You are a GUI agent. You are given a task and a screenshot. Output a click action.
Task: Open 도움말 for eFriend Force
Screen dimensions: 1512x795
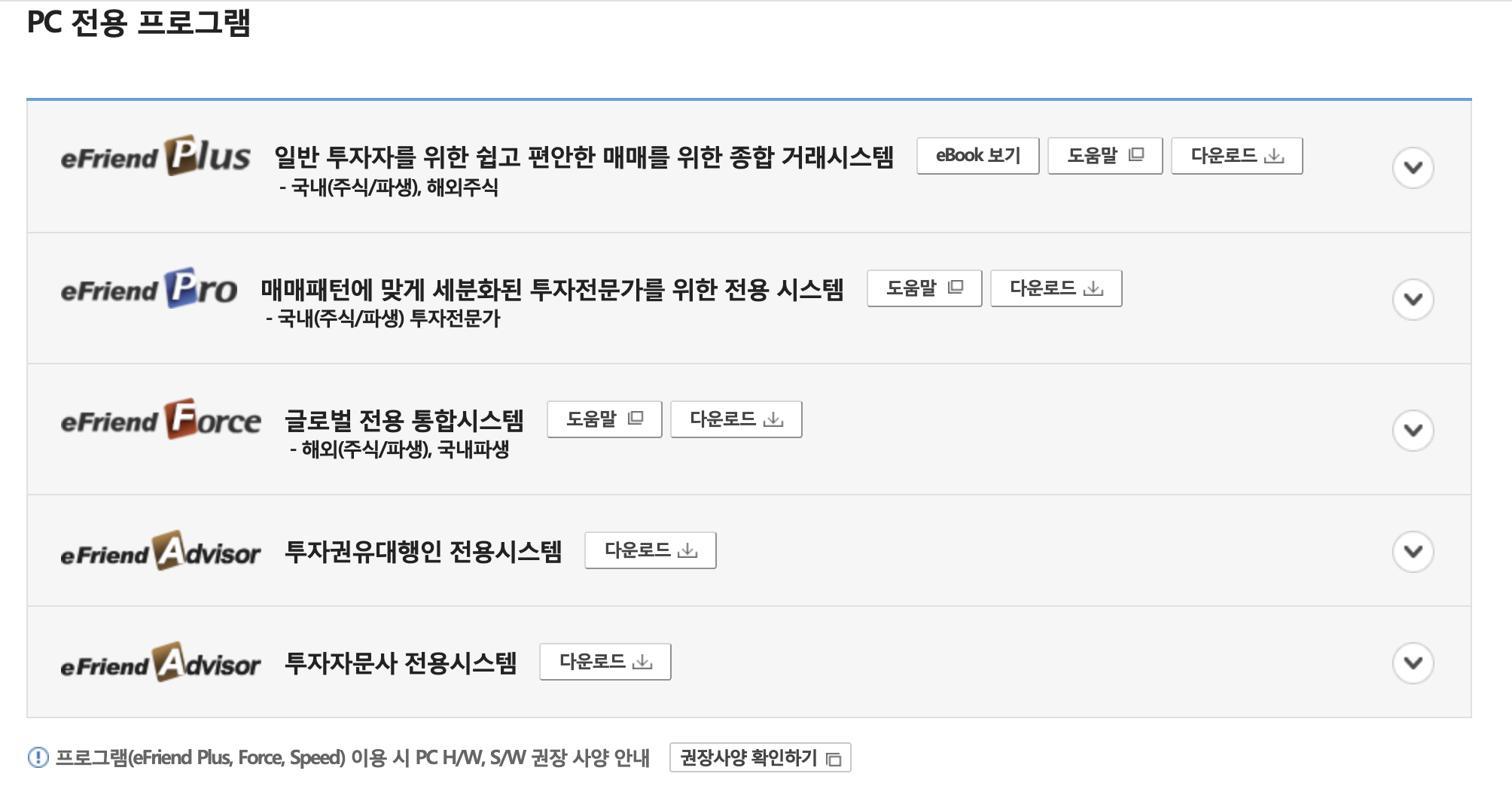pyautogui.click(x=604, y=419)
